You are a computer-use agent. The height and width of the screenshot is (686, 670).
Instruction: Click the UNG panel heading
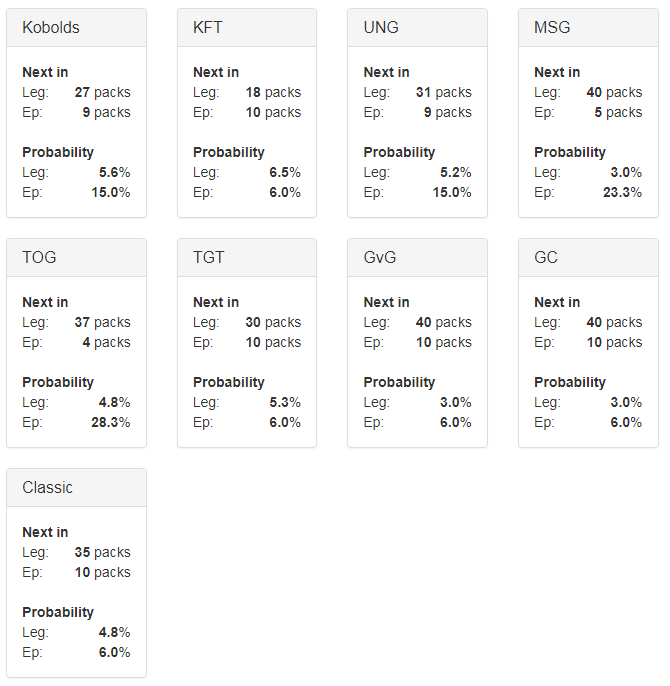tap(417, 28)
